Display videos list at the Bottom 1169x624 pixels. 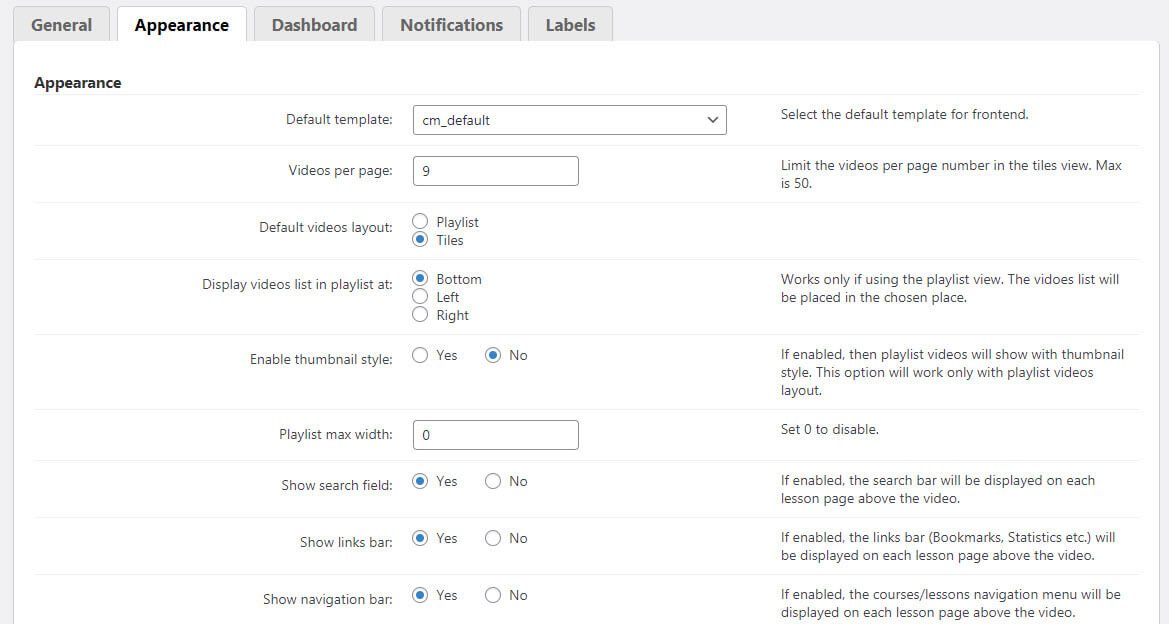420,278
